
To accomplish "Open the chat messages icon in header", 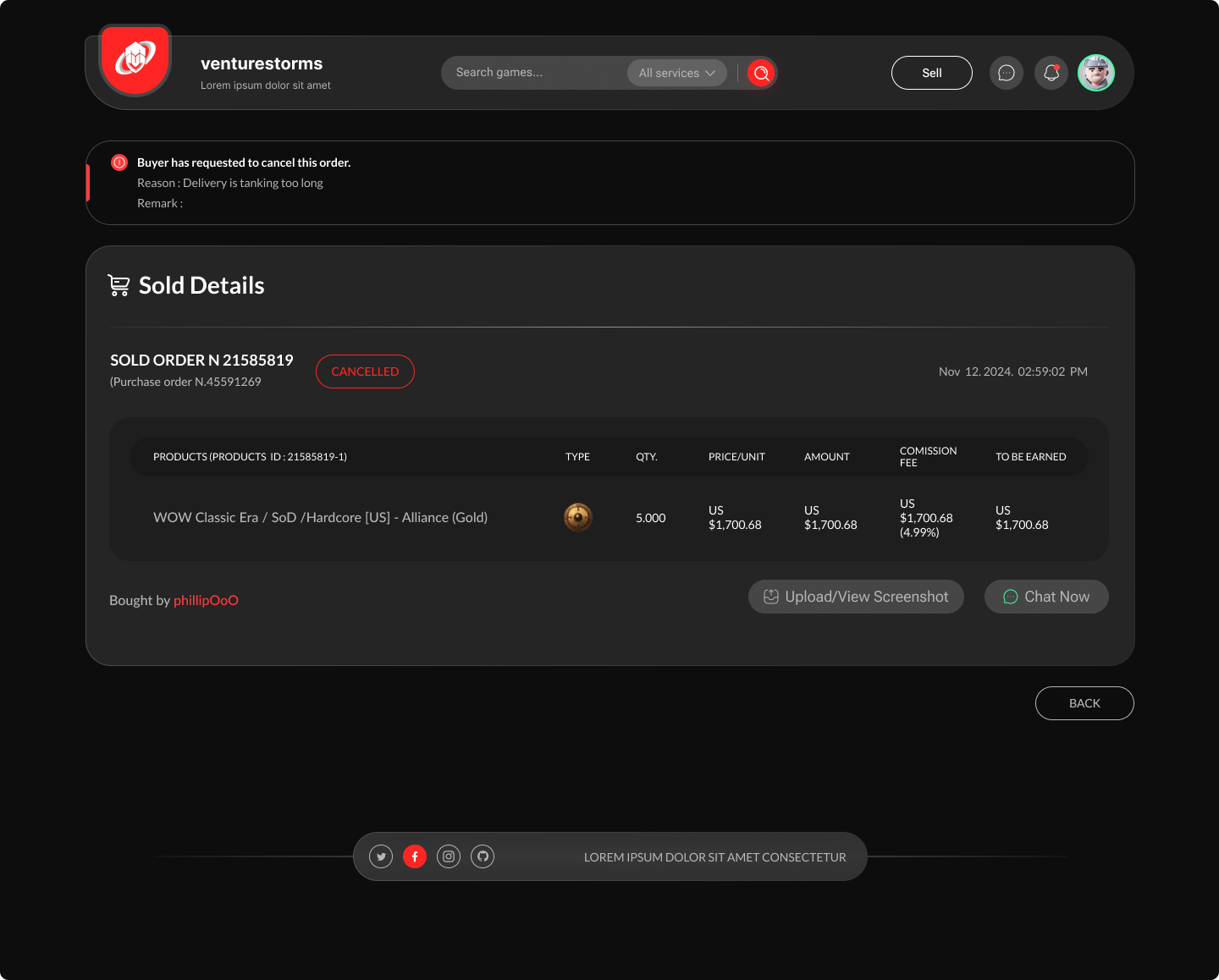I will coord(1007,73).
